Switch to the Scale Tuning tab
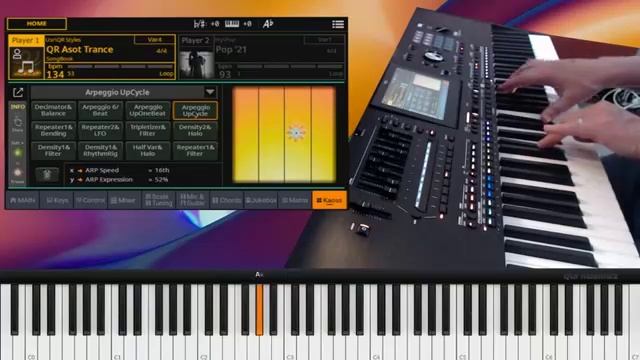The width and height of the screenshot is (640, 360). tap(158, 200)
